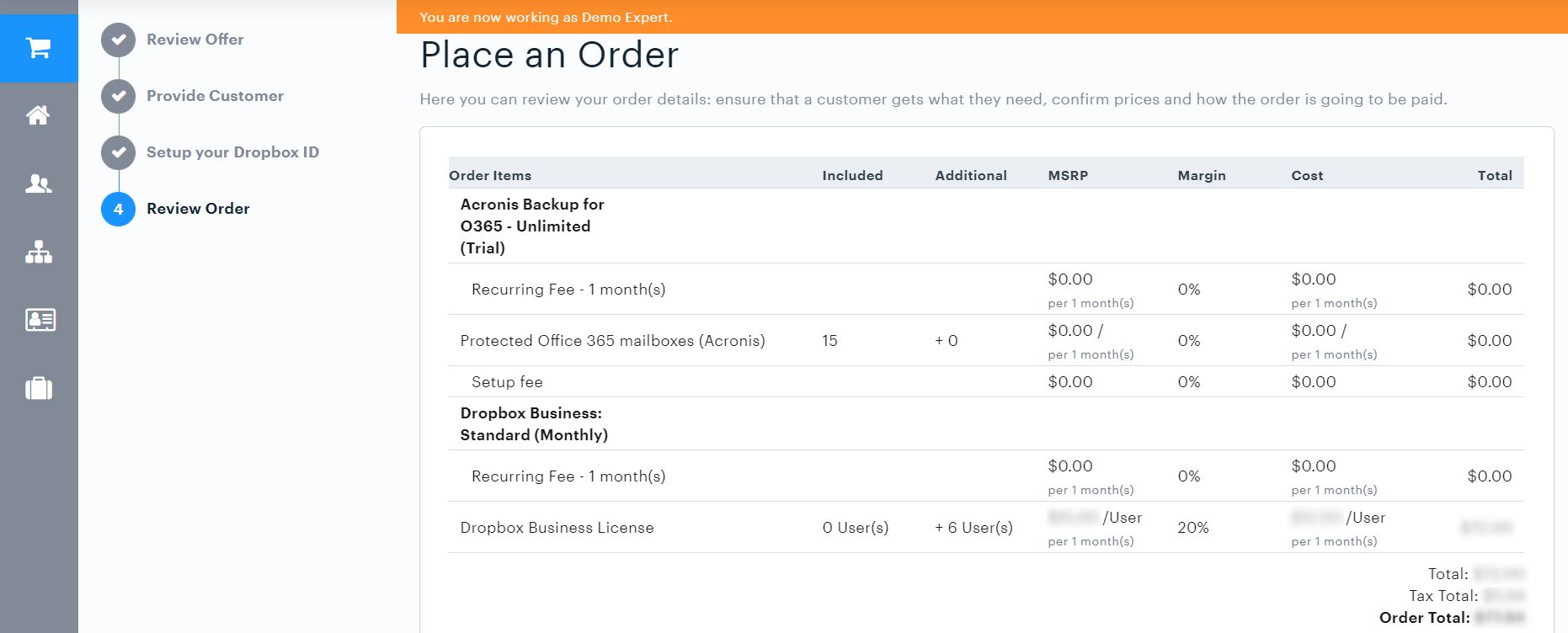This screenshot has height=633, width=1568.
Task: Click the Order Total label
Action: 1425,618
